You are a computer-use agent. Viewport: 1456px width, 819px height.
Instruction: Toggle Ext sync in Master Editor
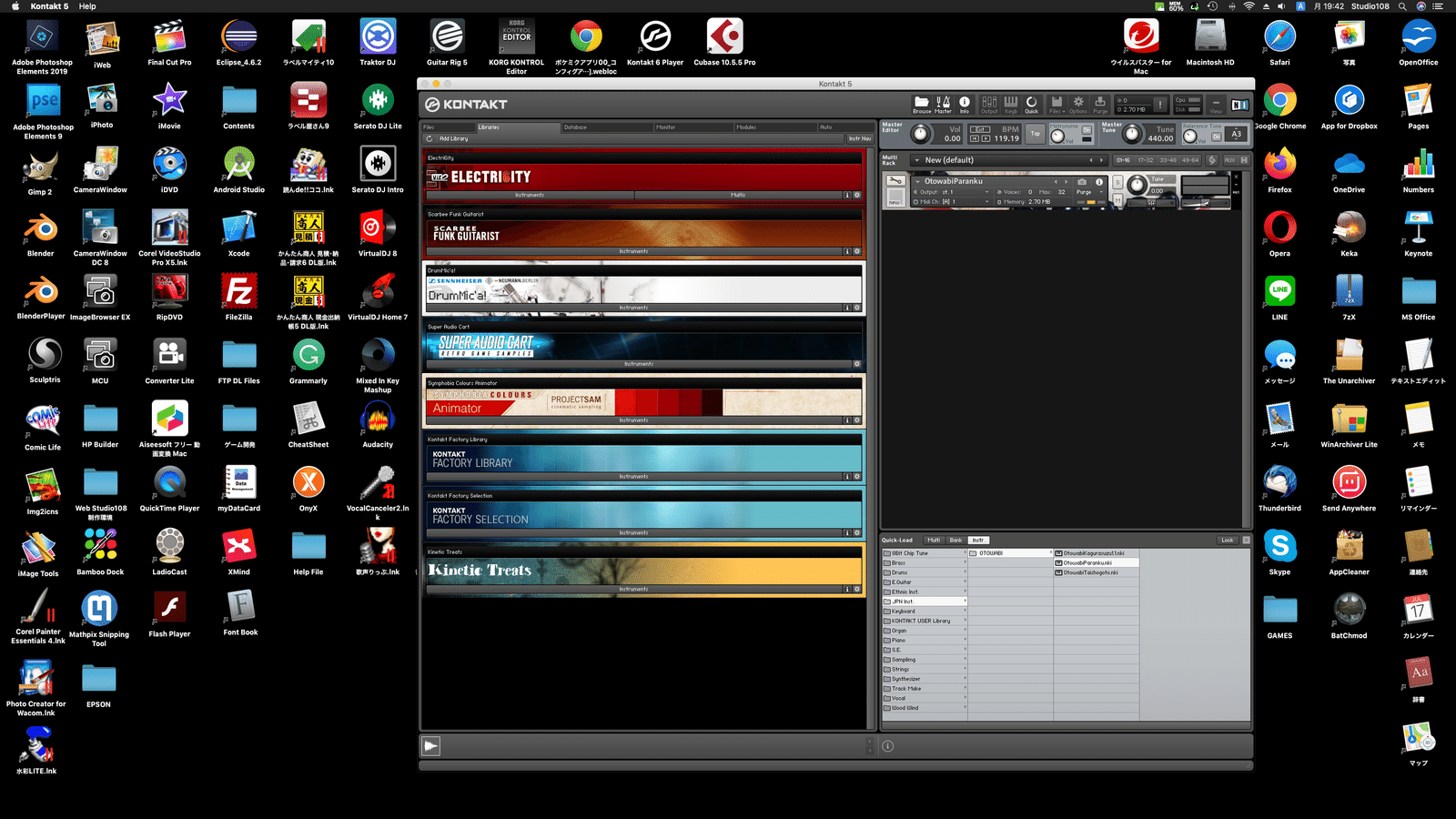(x=980, y=129)
